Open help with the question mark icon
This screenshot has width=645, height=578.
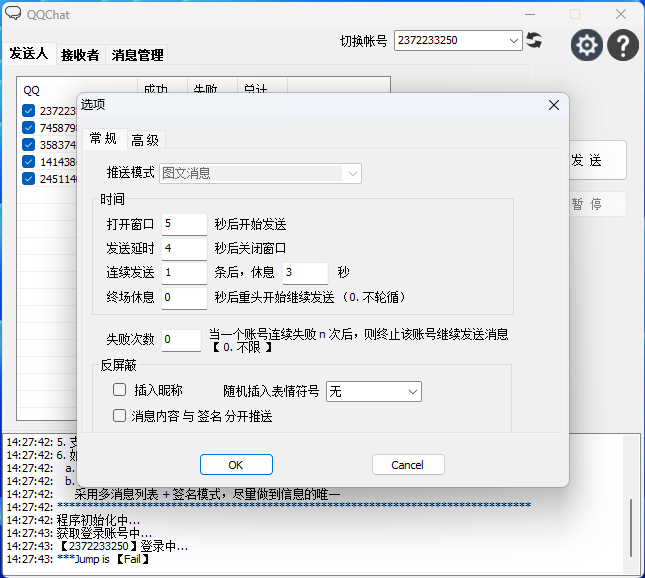623,45
